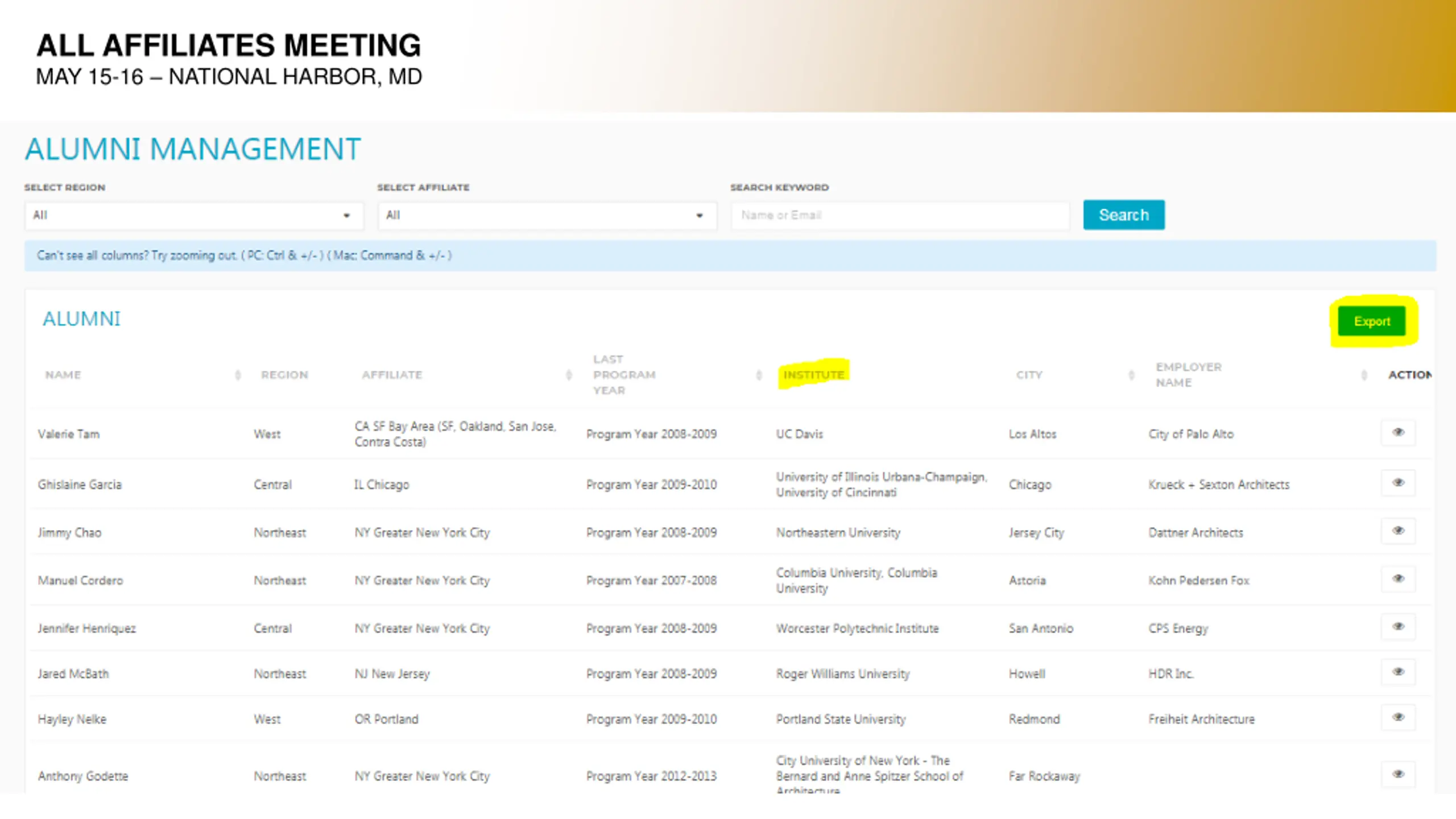Click the OR Portland affiliate cell
1456x819 pixels.
[x=386, y=719]
